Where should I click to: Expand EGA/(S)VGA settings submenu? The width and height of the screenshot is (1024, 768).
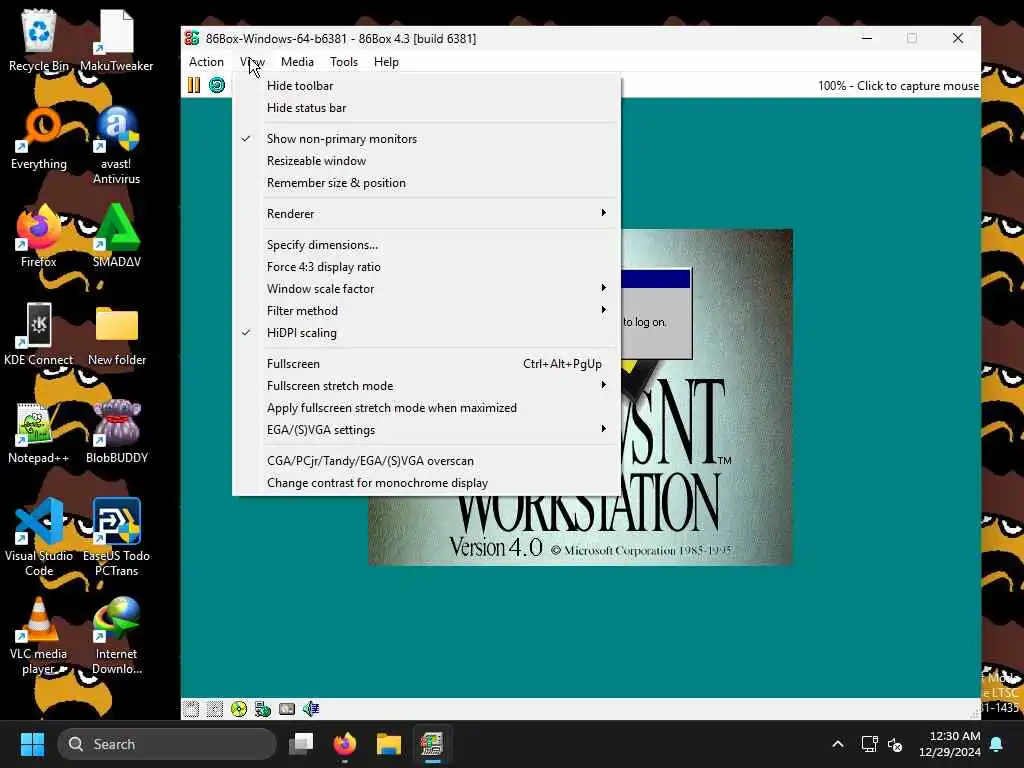click(426, 430)
